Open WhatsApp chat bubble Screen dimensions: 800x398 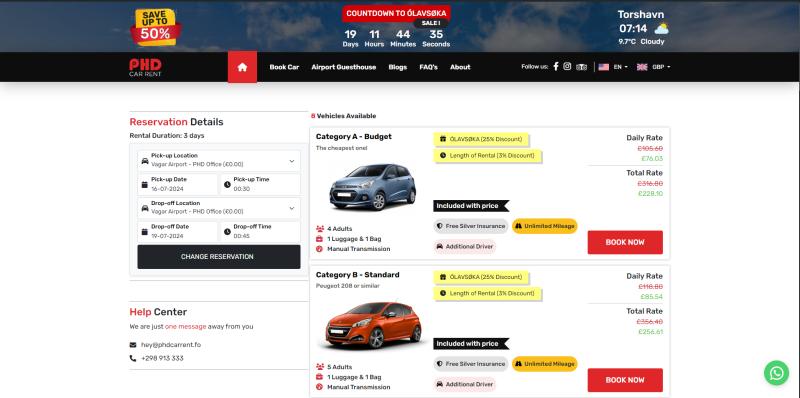coord(776,373)
